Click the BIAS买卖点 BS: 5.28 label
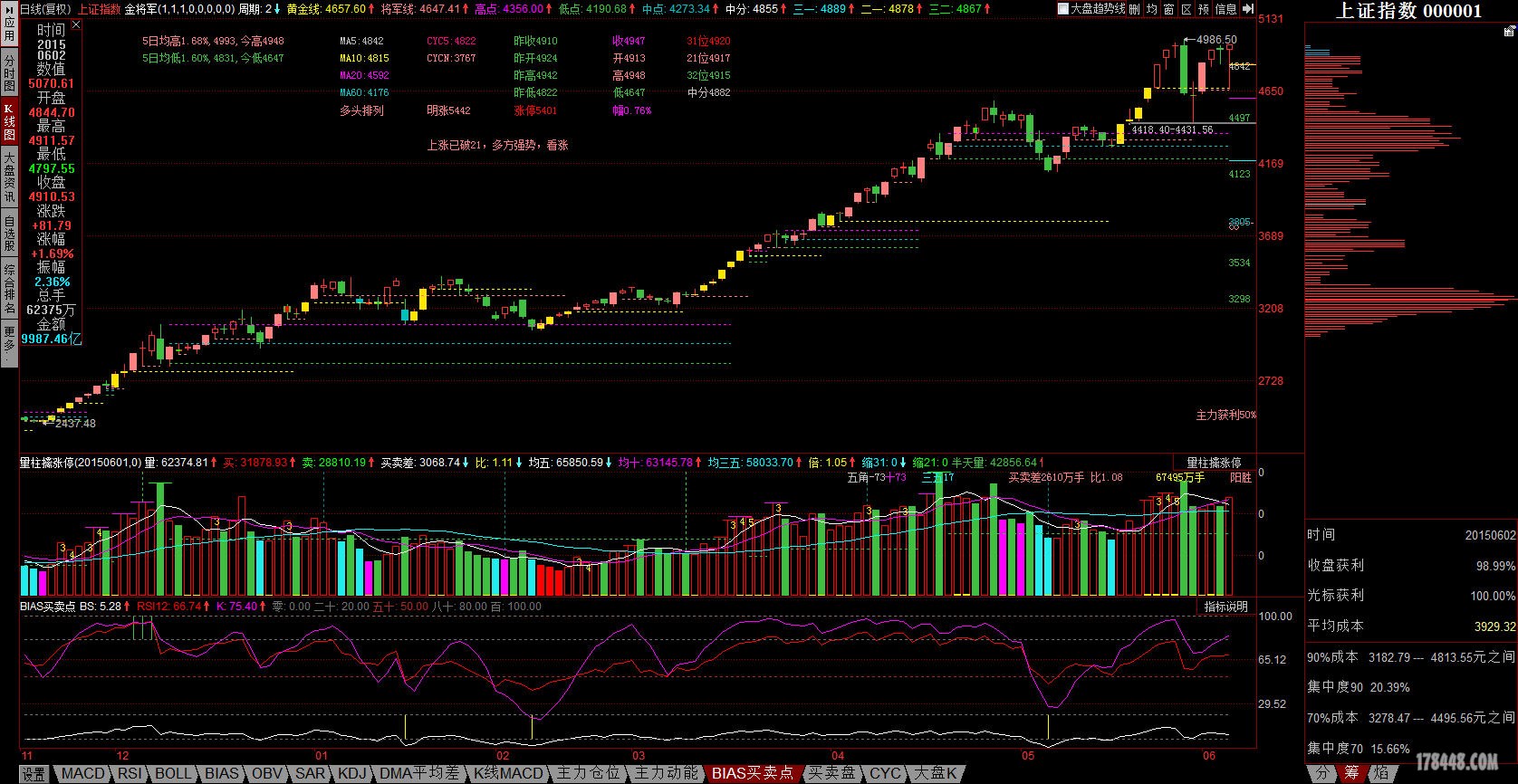The image size is (1518, 784). point(71,607)
